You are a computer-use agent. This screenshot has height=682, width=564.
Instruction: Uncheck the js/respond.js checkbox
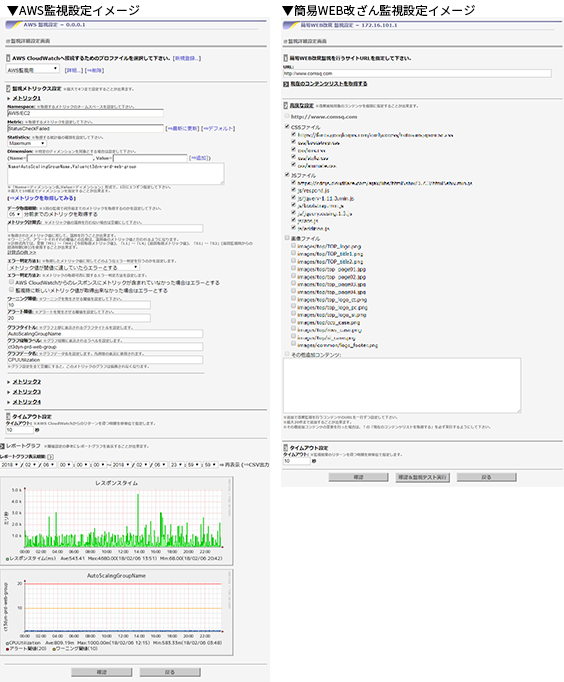(294, 190)
